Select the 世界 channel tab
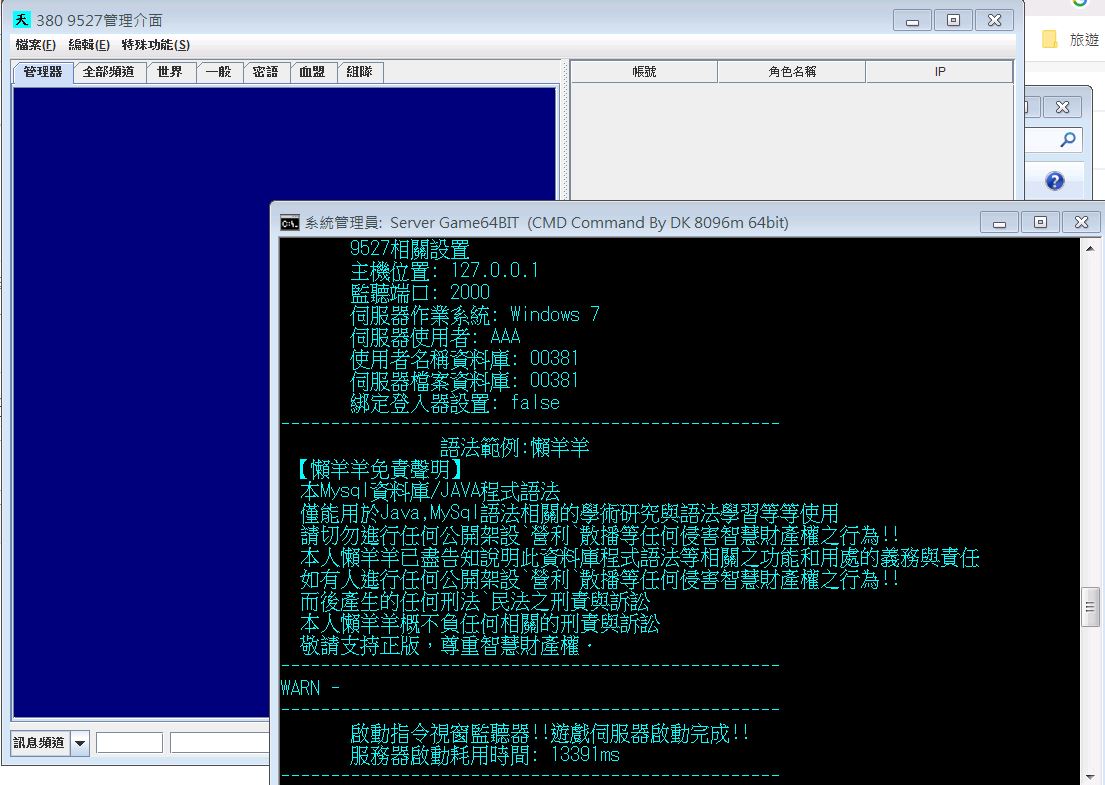The height and width of the screenshot is (785, 1105). tap(170, 72)
